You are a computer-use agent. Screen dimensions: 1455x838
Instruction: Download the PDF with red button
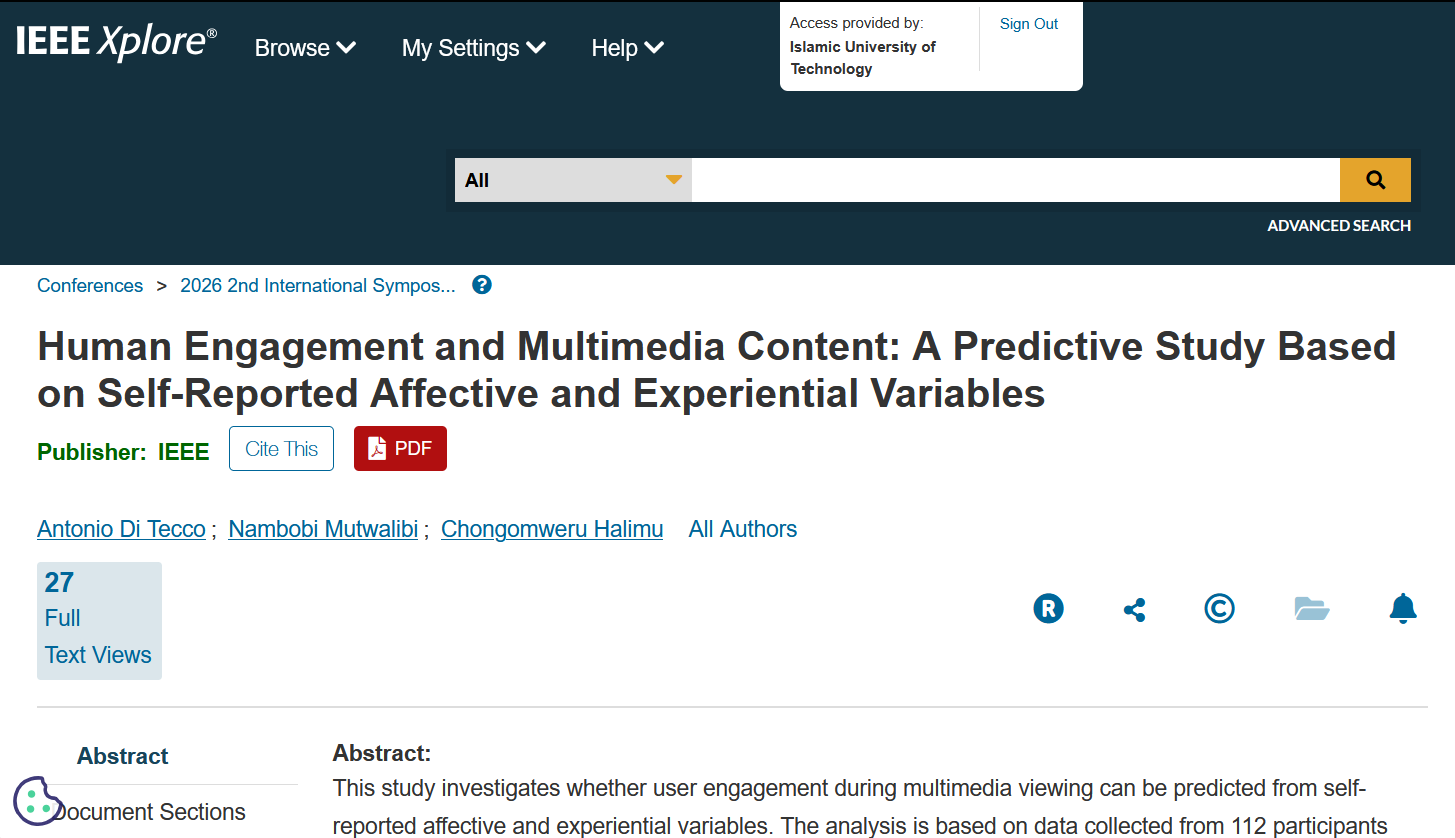[400, 448]
